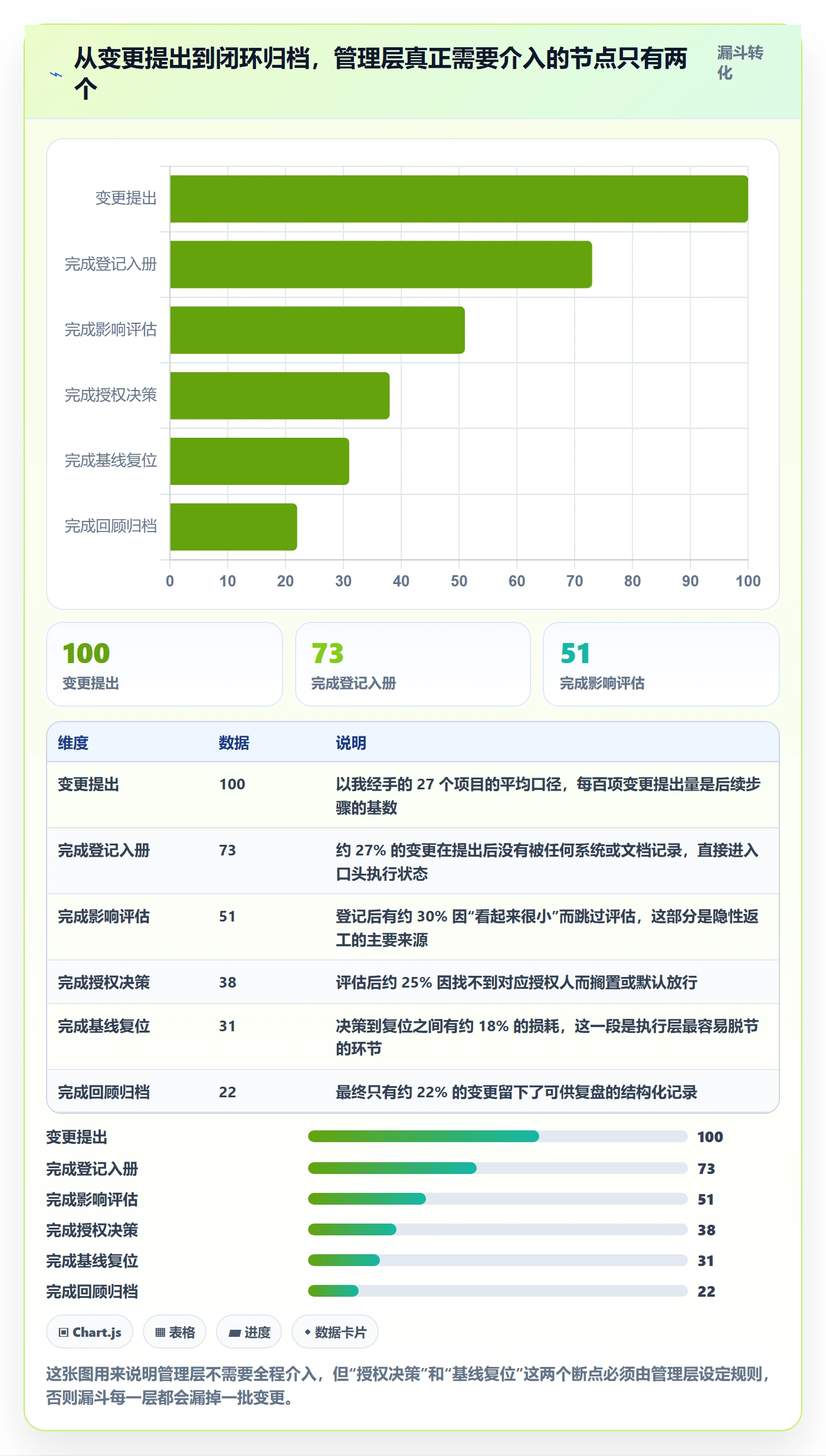826x1456 pixels.
Task: Click the progress bar for 完成登记入册
Action: pyautogui.click(x=498, y=1168)
